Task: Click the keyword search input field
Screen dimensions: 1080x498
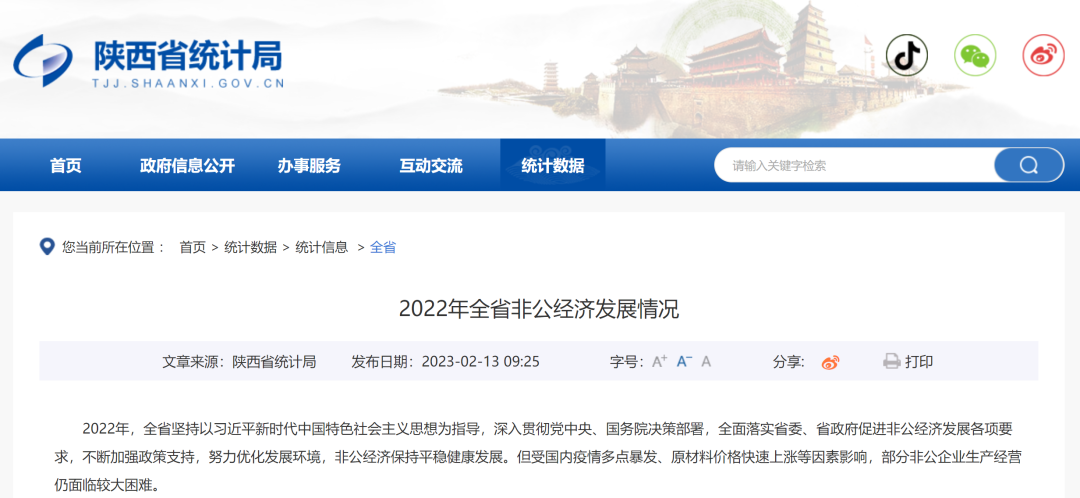Action: [x=854, y=165]
